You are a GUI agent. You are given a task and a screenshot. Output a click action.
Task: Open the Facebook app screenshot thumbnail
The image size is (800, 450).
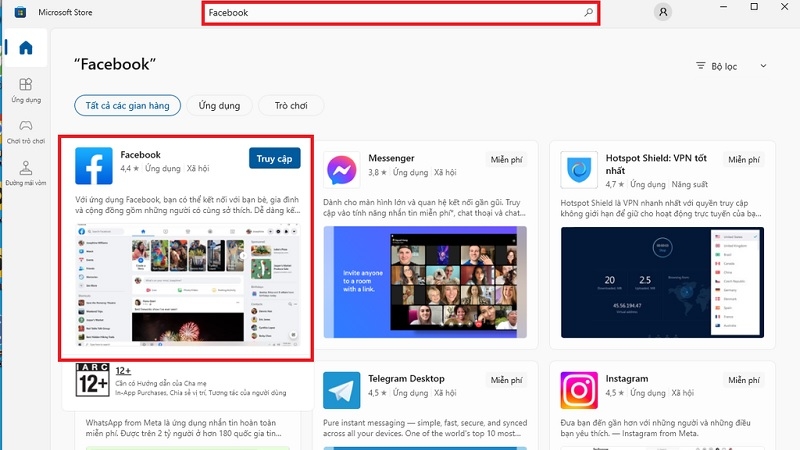tap(187, 285)
